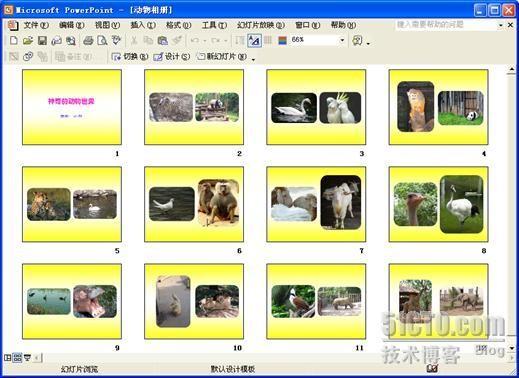519x378 pixels.
Task: Open Print Preview from the toolbar
Action: [102, 40]
